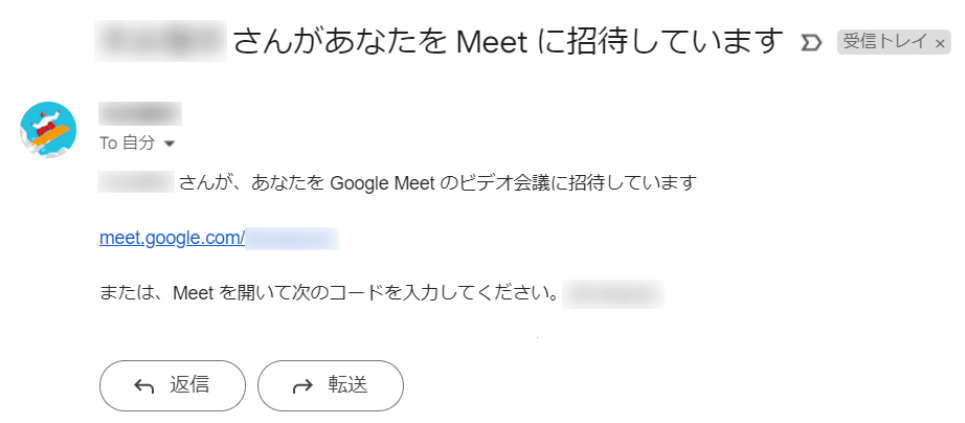Click the curved reply arrow icon
This screenshot has height=423, width=965.
(x=143, y=387)
